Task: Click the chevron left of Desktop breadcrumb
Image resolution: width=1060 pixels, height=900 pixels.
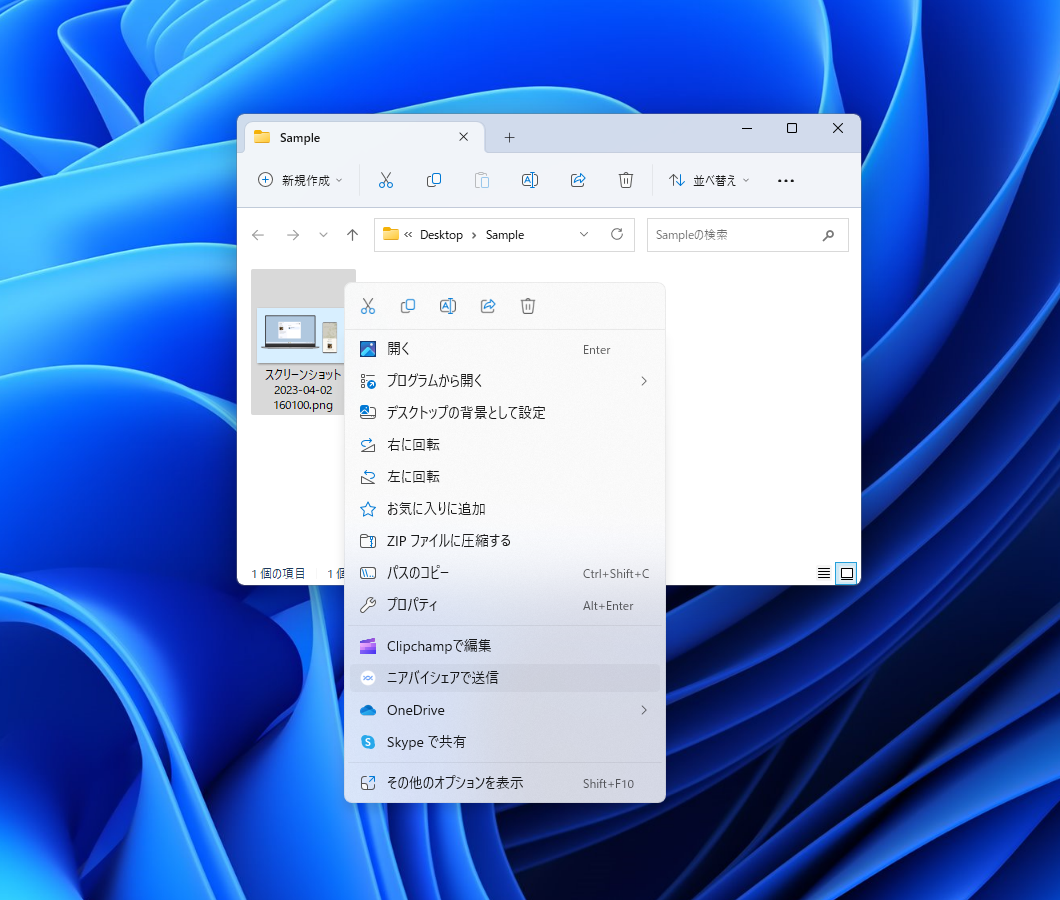Action: tap(408, 235)
